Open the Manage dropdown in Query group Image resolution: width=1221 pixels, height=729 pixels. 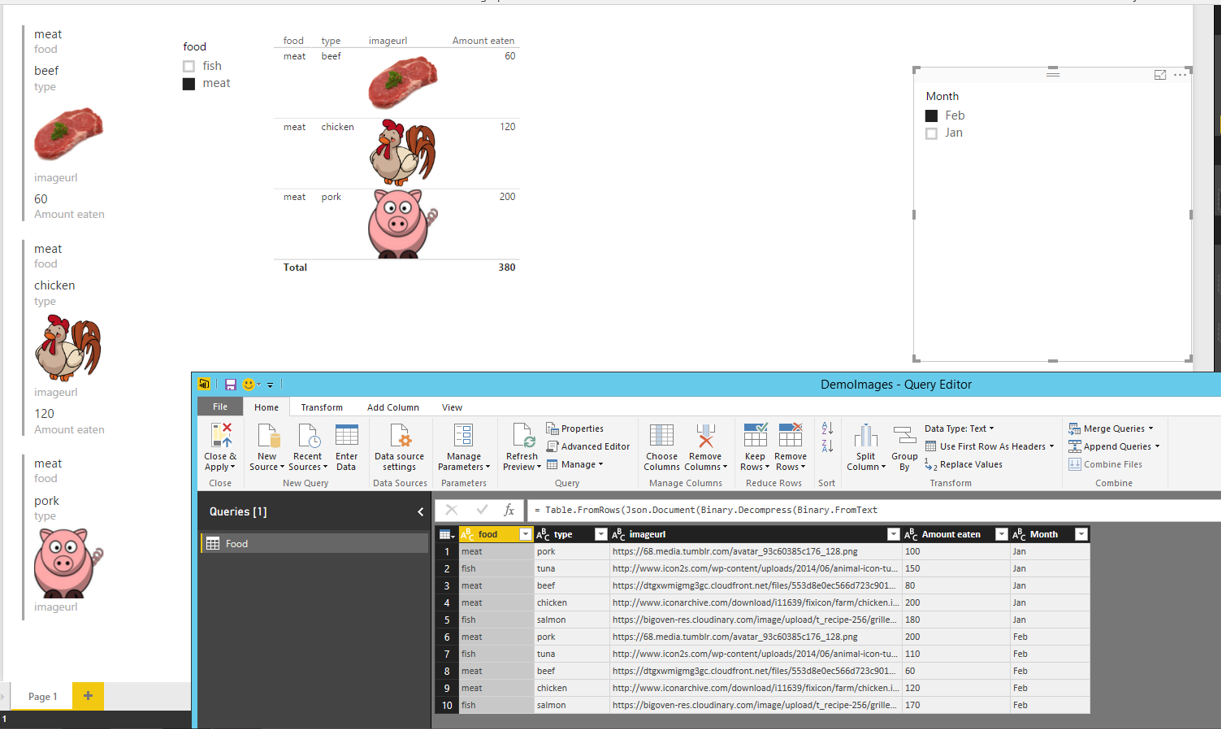(x=575, y=464)
